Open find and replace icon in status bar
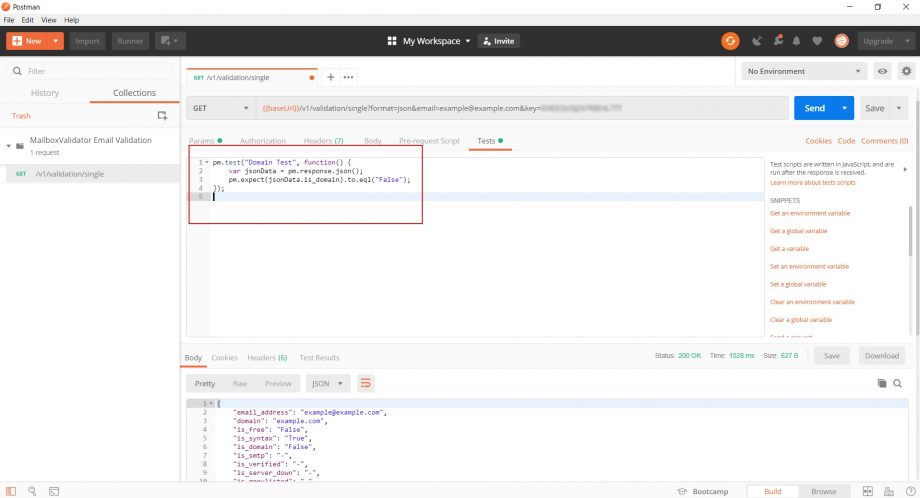 (32, 491)
